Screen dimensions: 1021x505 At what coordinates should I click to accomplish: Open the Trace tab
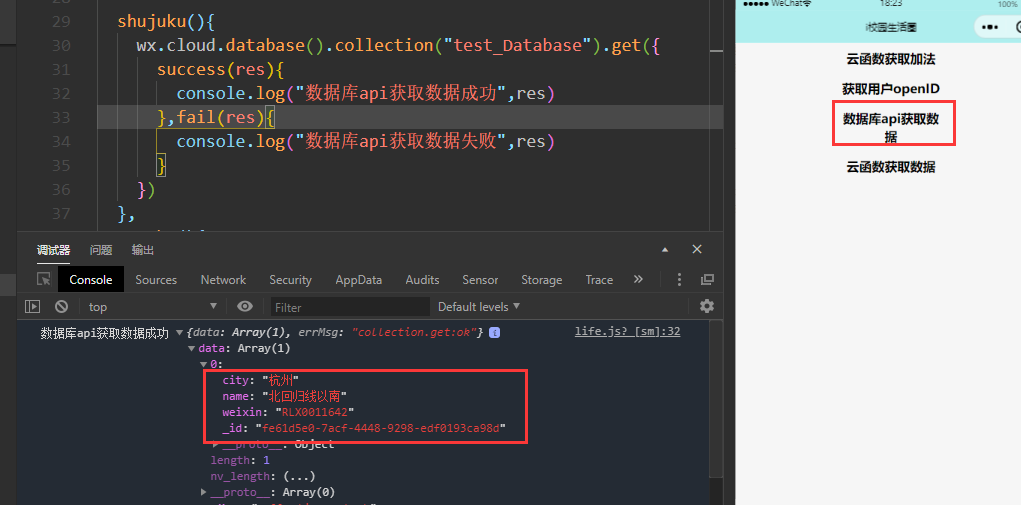point(599,280)
